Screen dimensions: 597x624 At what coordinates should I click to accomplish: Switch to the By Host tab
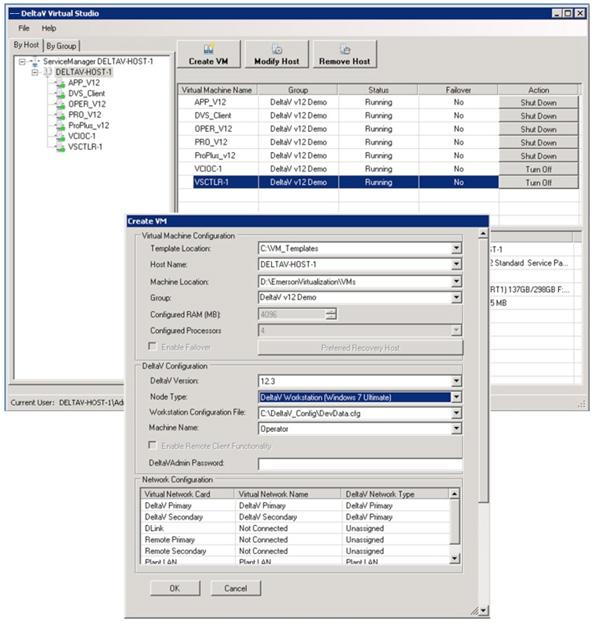(x=26, y=45)
